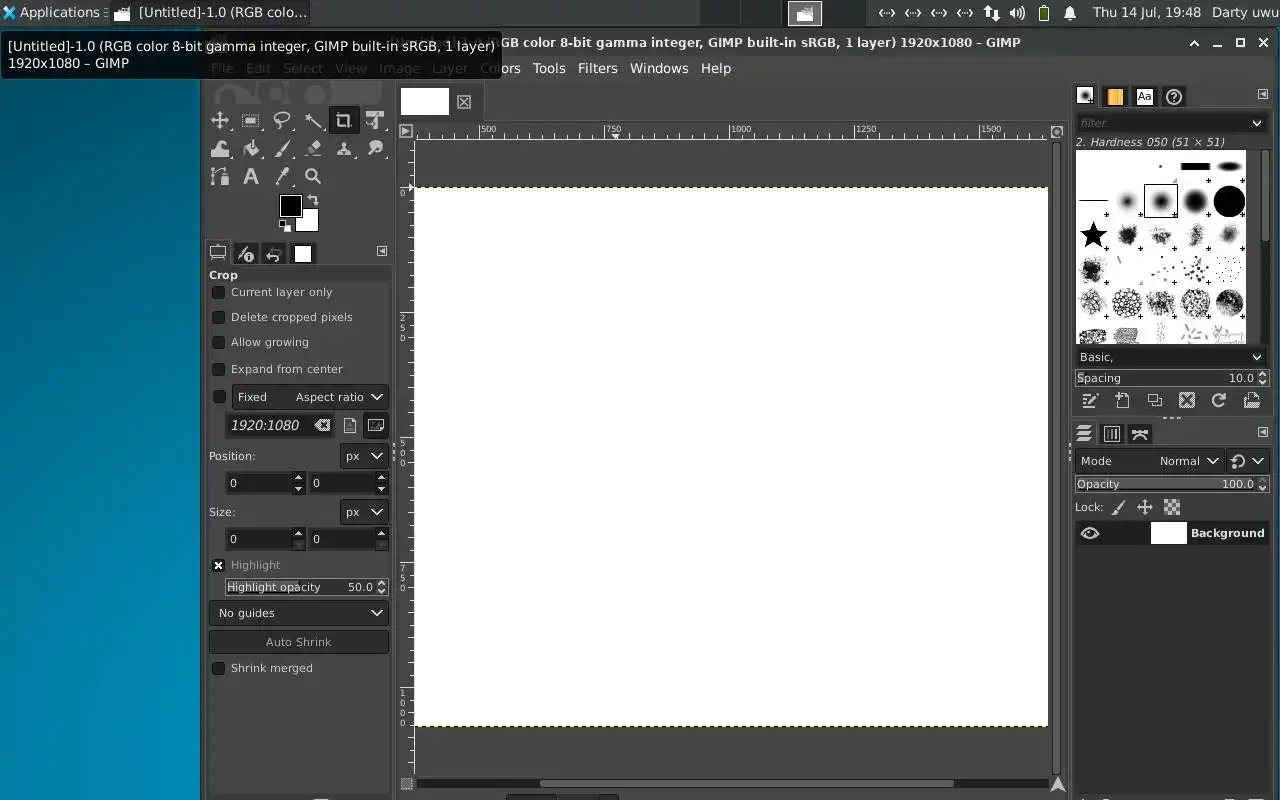1280x800 pixels.
Task: Toggle lock alpha channel
Action: tap(1172, 508)
